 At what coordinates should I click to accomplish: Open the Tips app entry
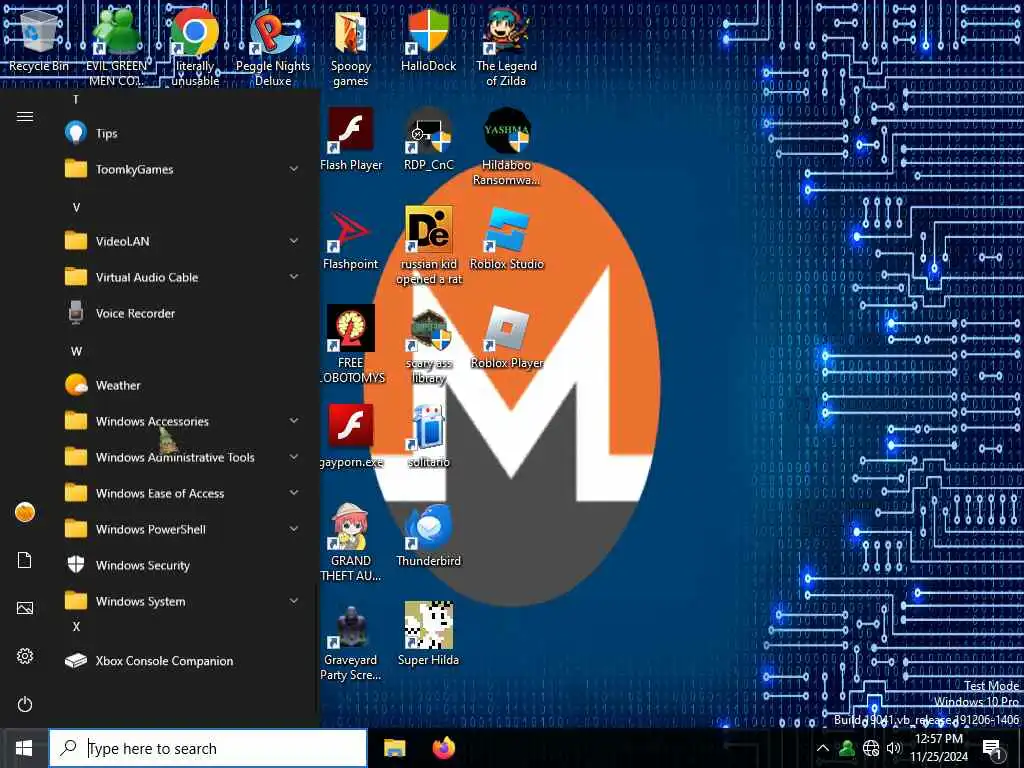coord(183,133)
